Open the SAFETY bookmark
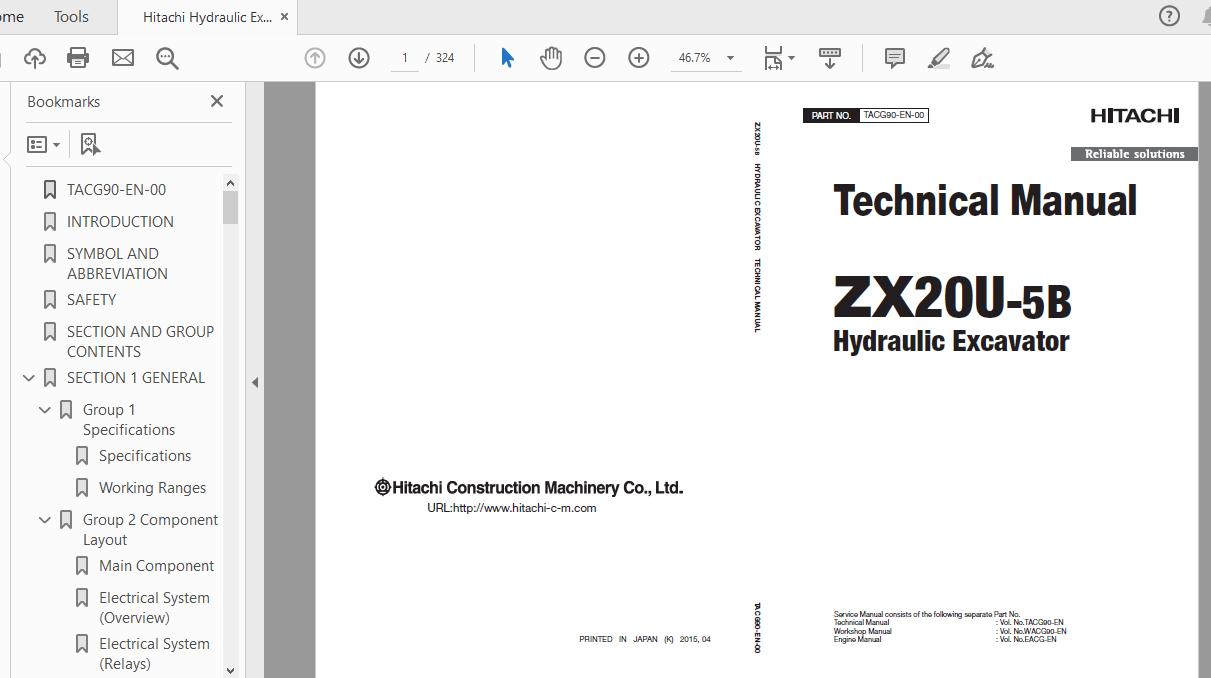 pos(91,300)
